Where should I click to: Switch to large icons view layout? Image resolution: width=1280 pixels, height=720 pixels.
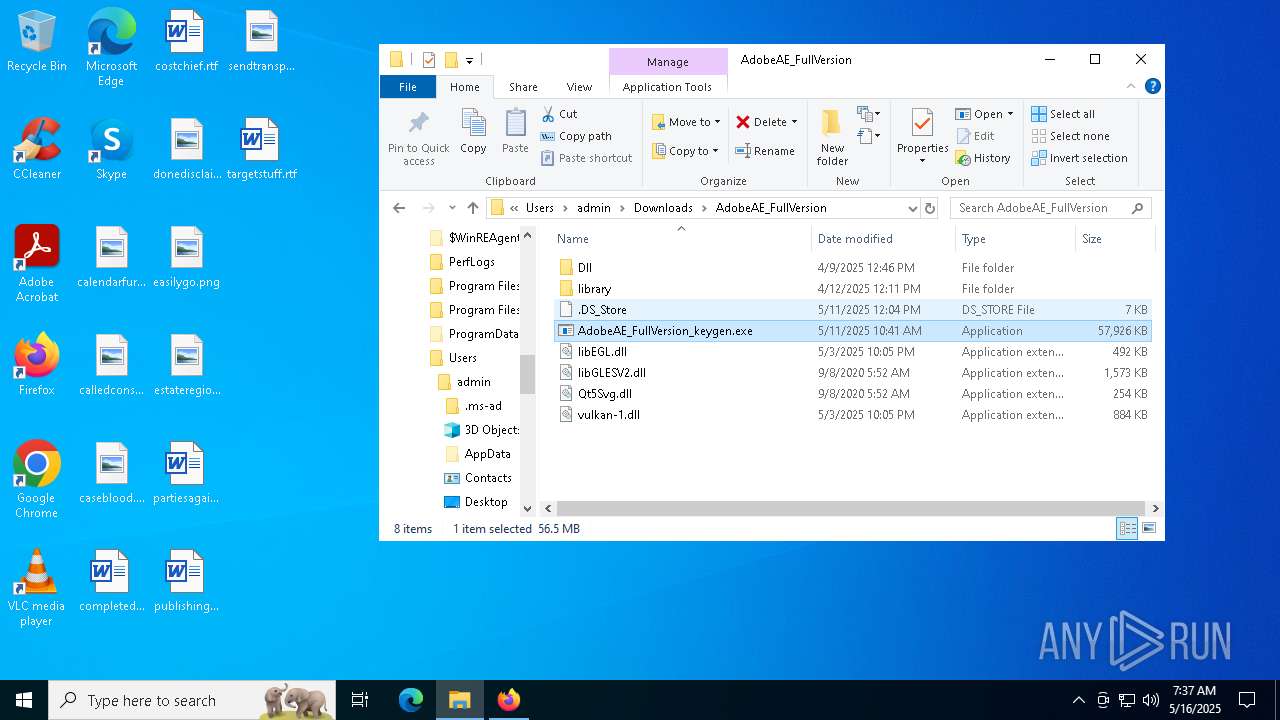1149,528
